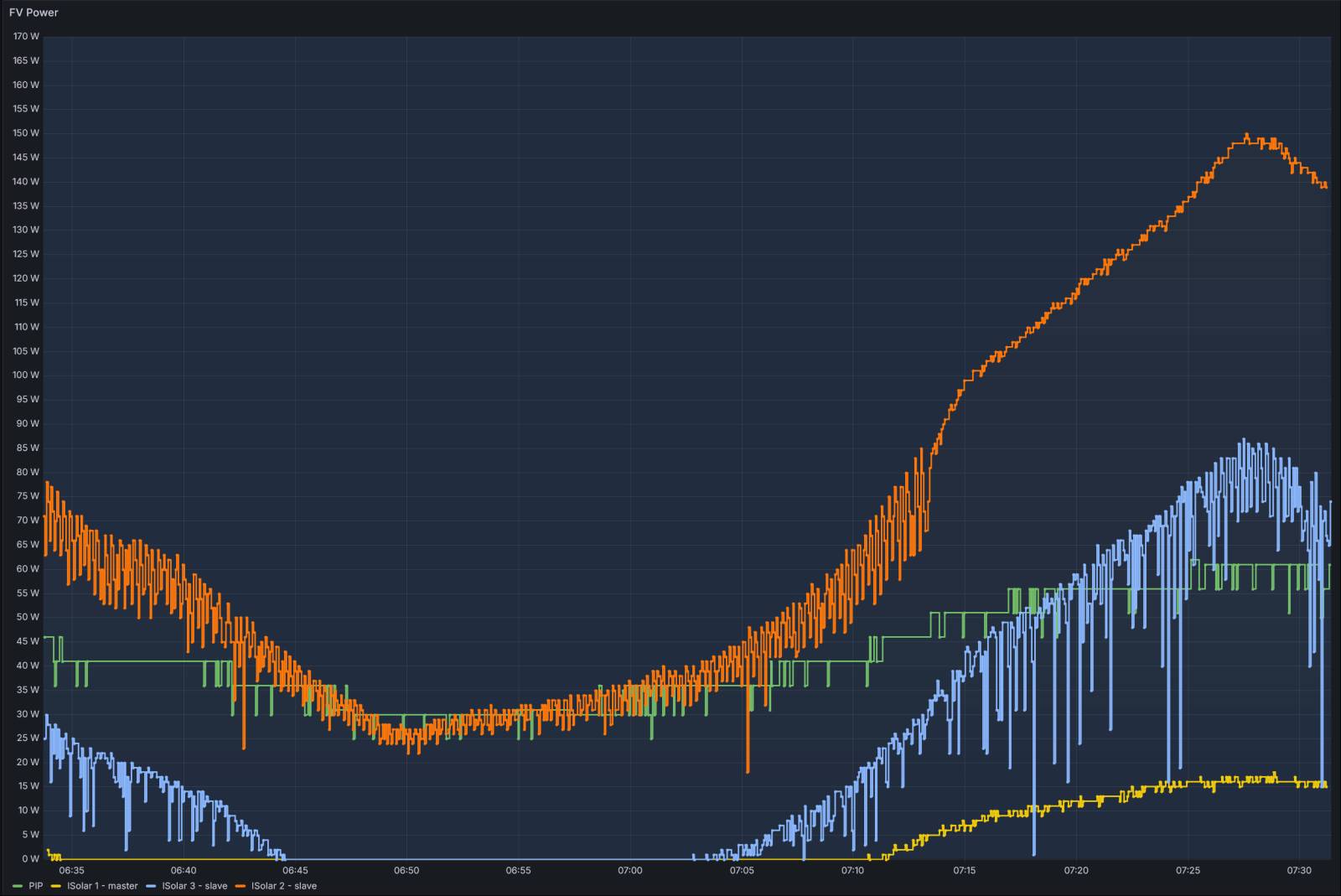Screen dimensions: 1341x896
Task: Click the 06:40 time axis label
Action: click(184, 871)
